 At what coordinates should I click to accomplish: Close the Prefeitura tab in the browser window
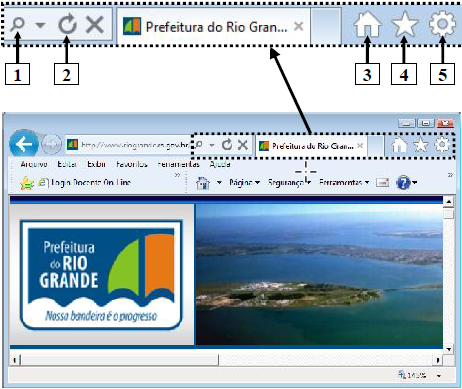coord(360,146)
